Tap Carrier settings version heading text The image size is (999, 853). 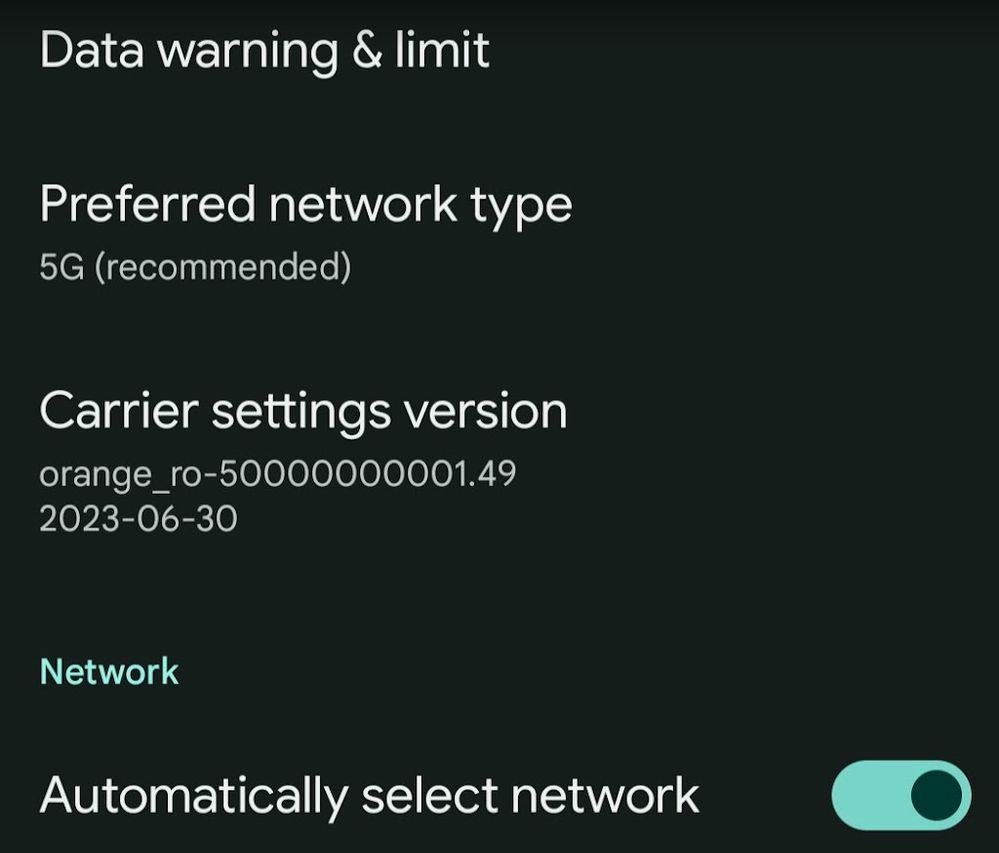(302, 410)
